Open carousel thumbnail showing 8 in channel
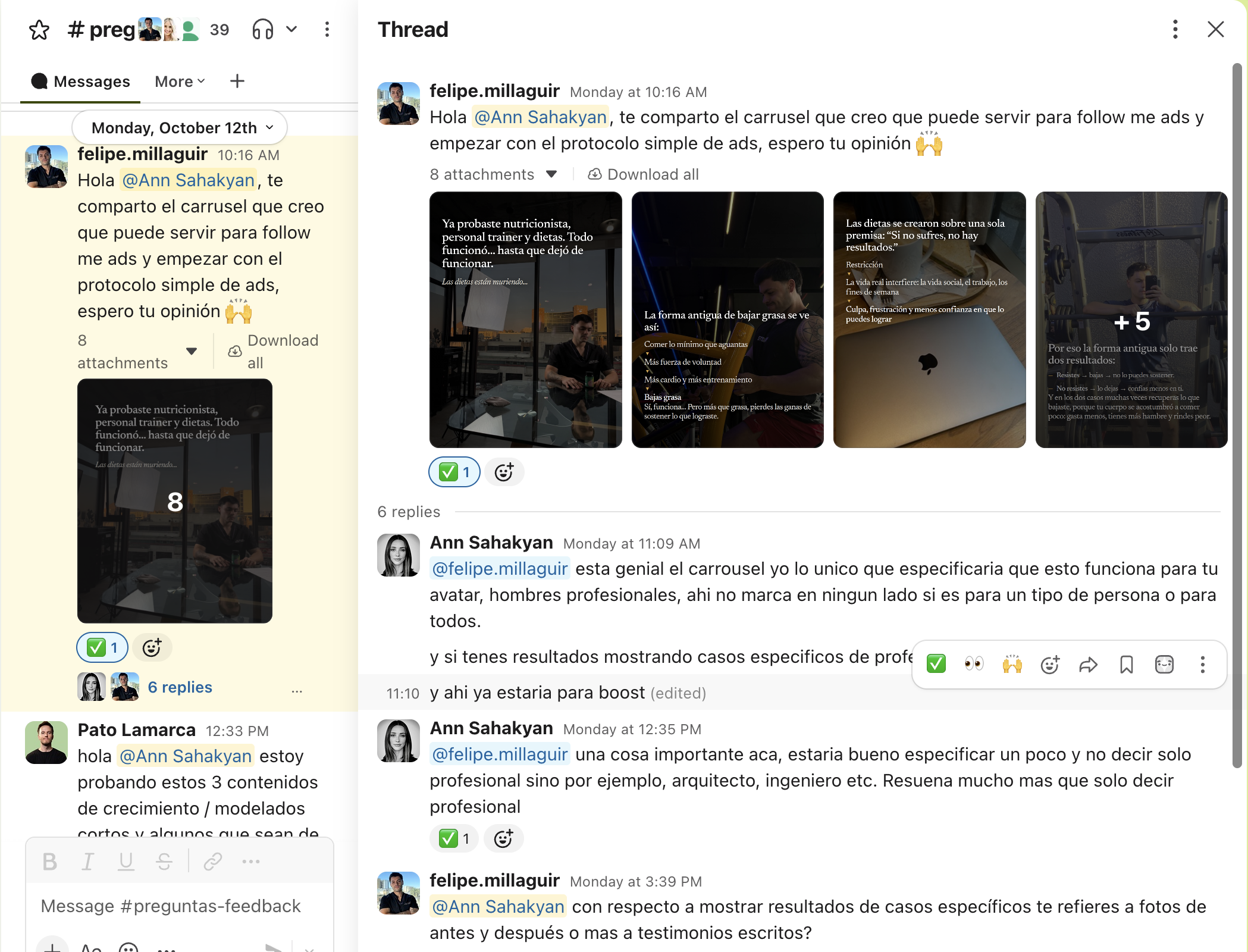This screenshot has width=1248, height=952. click(175, 501)
